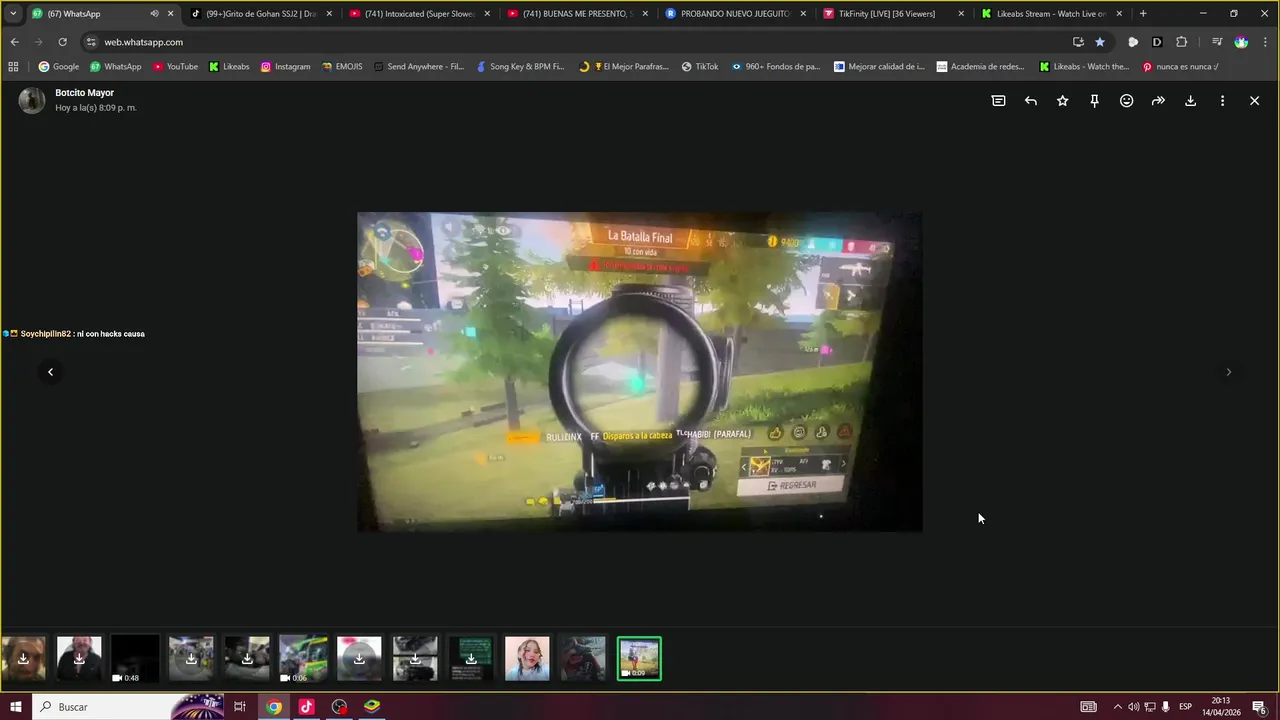Open the nunca es nunca Pinterest bookmark

point(1180,67)
